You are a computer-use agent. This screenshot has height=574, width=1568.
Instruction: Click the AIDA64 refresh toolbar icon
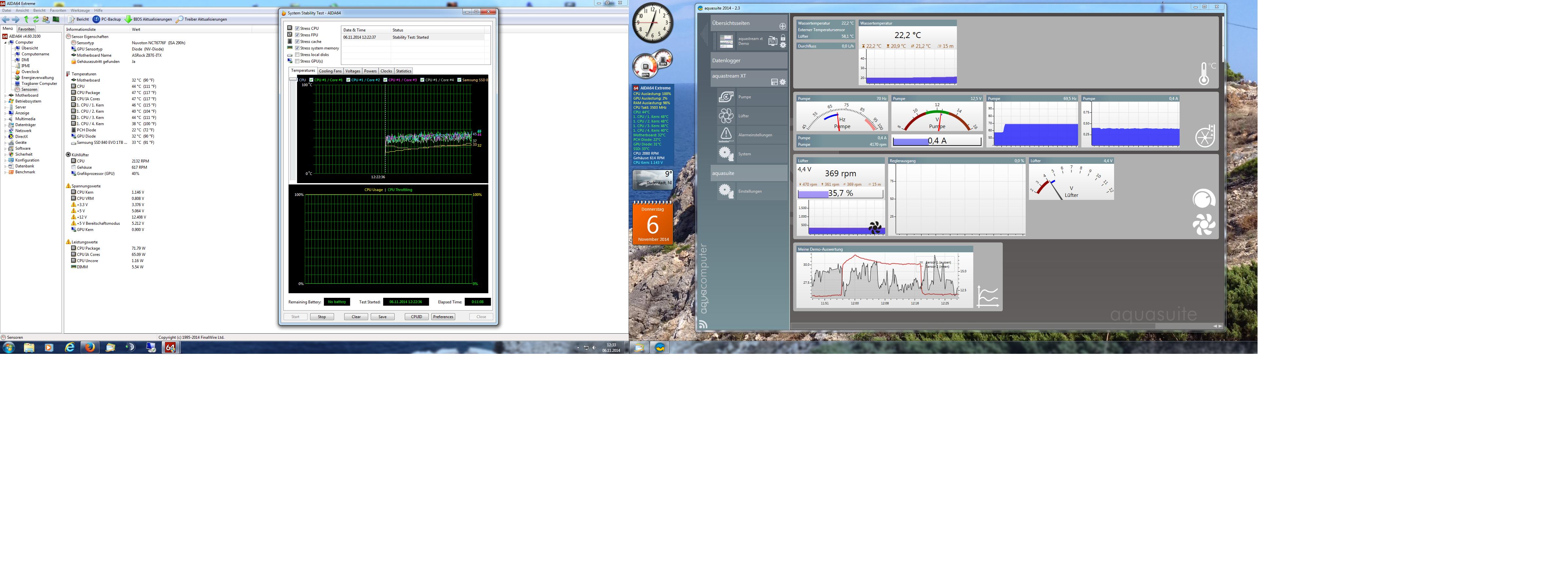point(36,19)
